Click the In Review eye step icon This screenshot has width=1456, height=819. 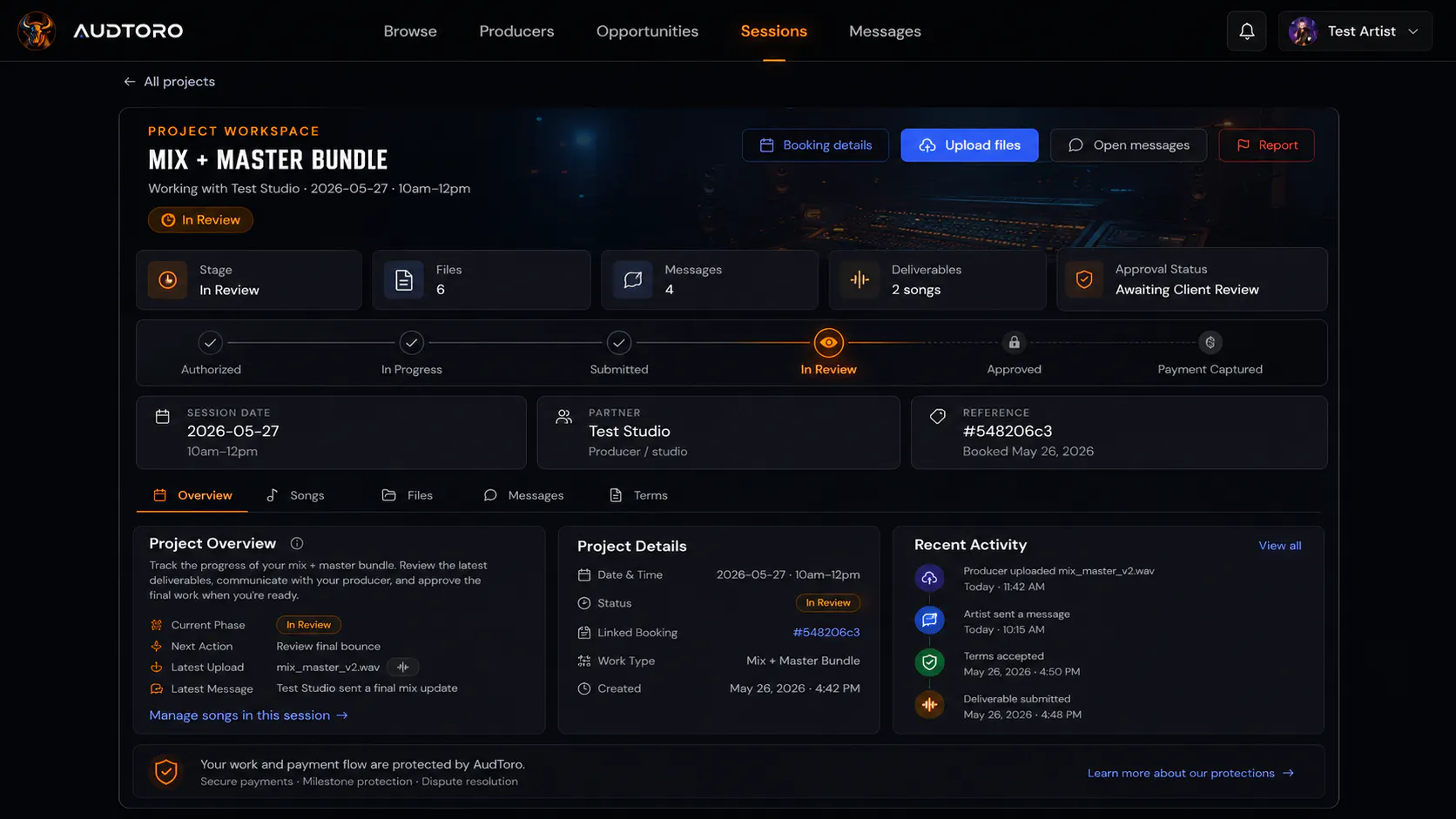[828, 343]
